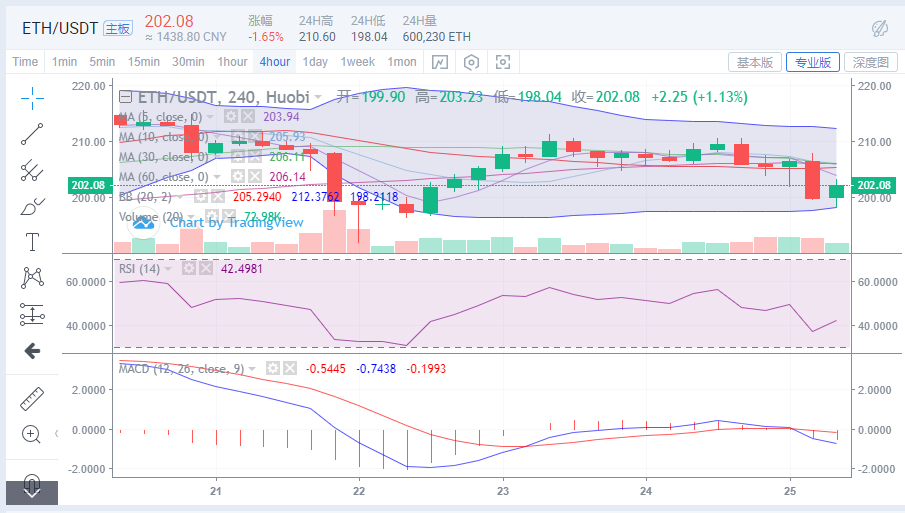Screen dimensions: 905x513
Task: Switch to 1mon interval
Action: point(402,62)
